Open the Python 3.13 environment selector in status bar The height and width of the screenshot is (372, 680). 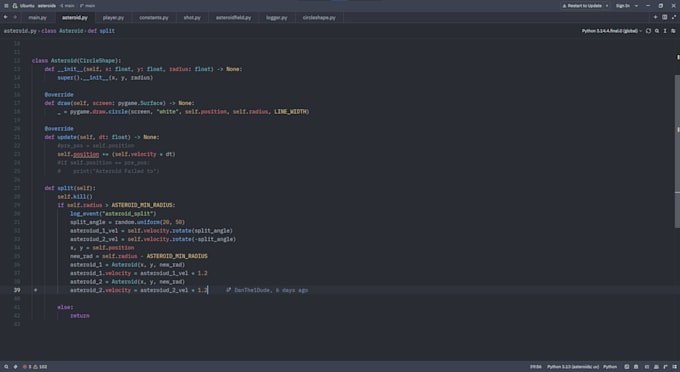(572, 367)
